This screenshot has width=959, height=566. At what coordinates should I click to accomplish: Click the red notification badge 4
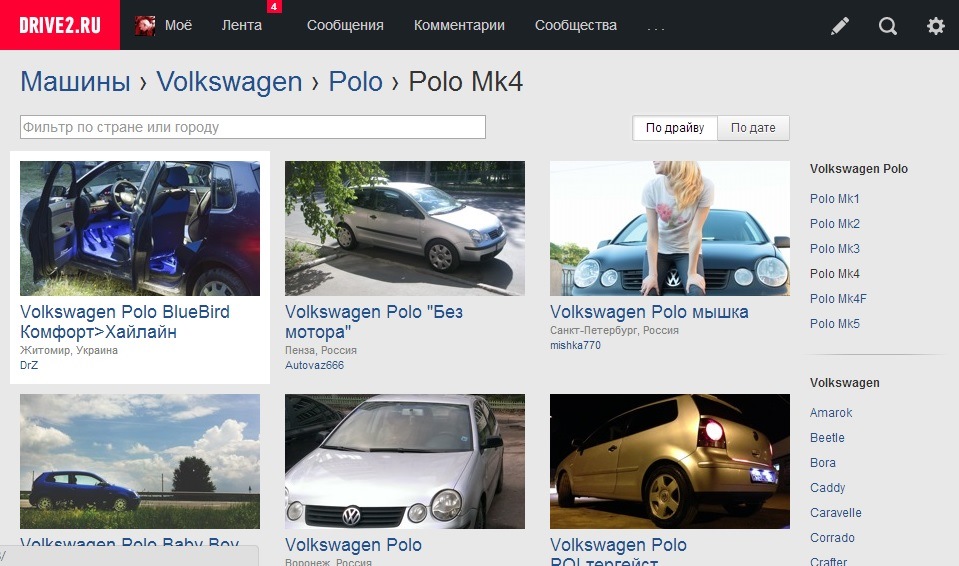[x=274, y=7]
